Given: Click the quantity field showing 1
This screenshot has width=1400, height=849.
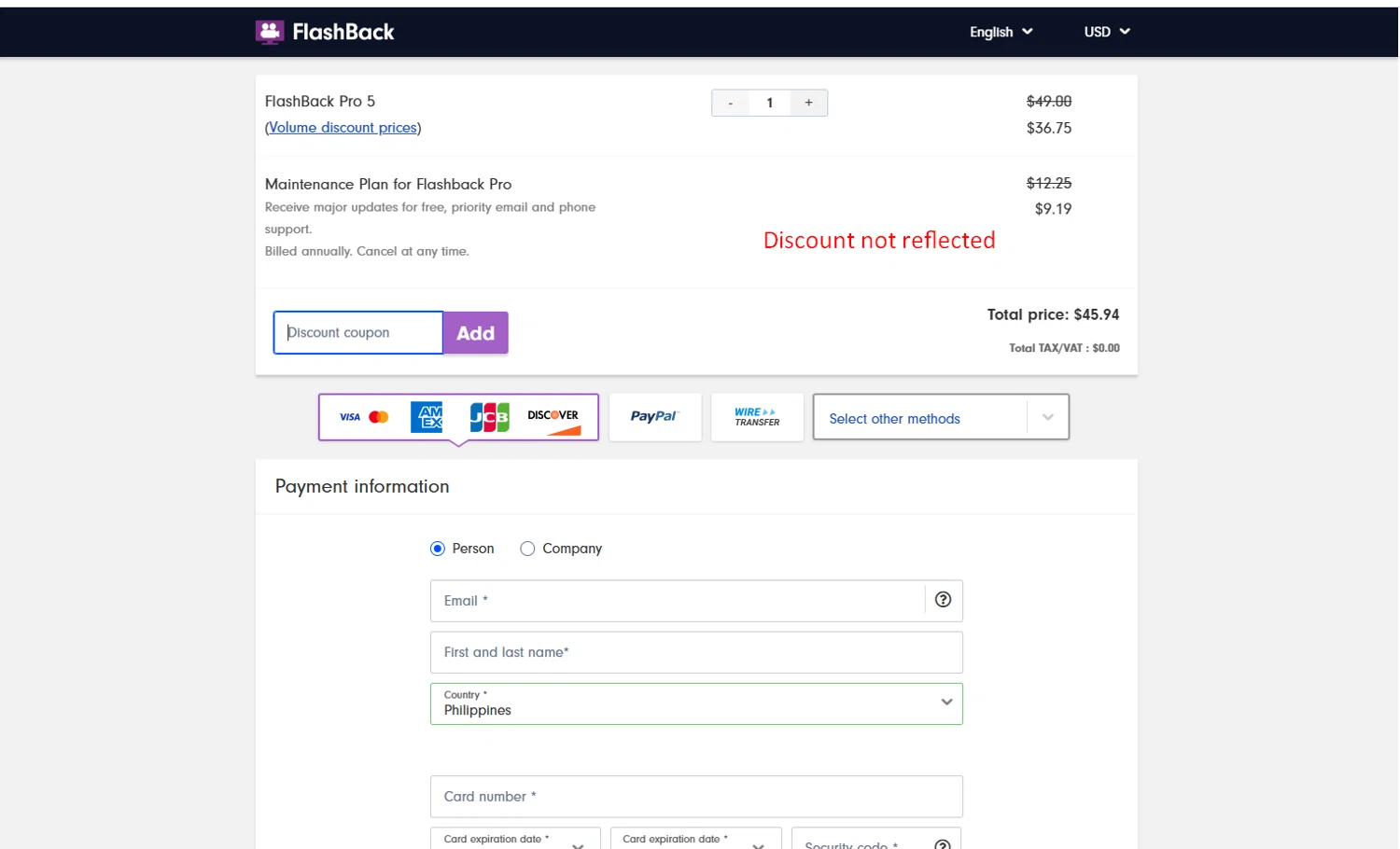Looking at the screenshot, I should pyautogui.click(x=770, y=103).
